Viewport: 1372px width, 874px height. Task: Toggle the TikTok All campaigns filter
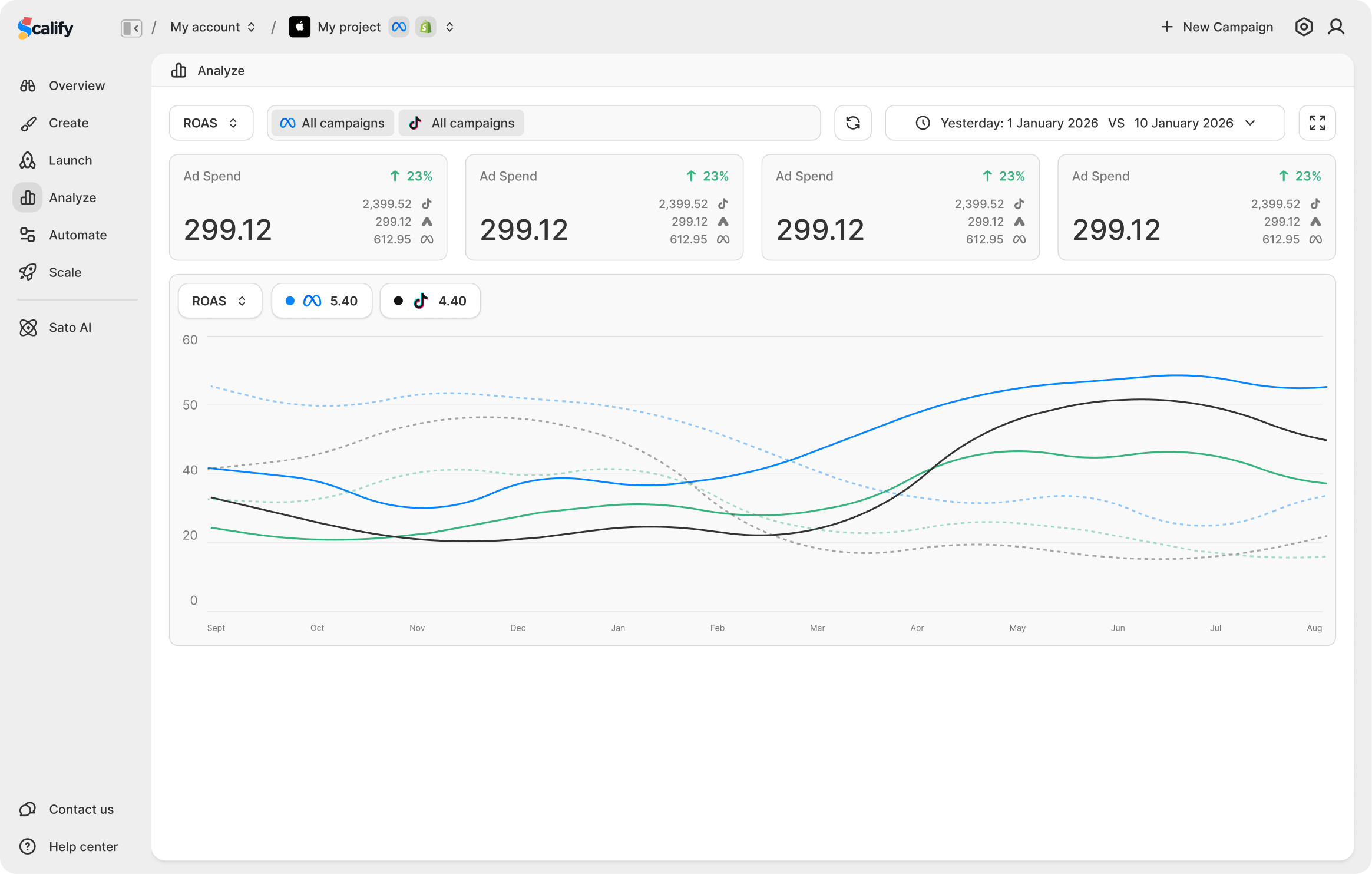(461, 123)
